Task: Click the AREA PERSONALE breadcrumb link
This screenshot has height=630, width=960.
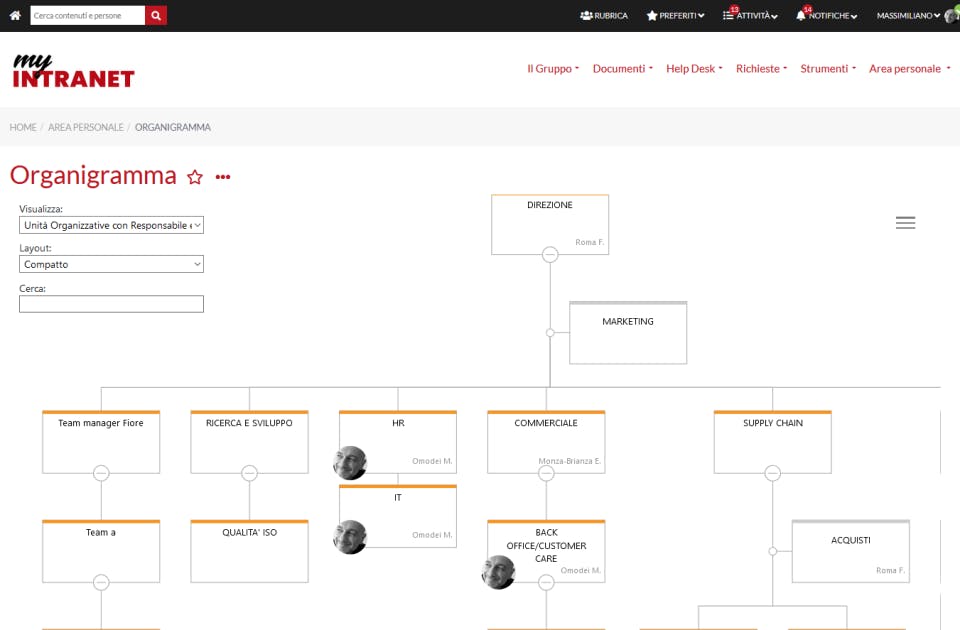Action: pyautogui.click(x=86, y=127)
